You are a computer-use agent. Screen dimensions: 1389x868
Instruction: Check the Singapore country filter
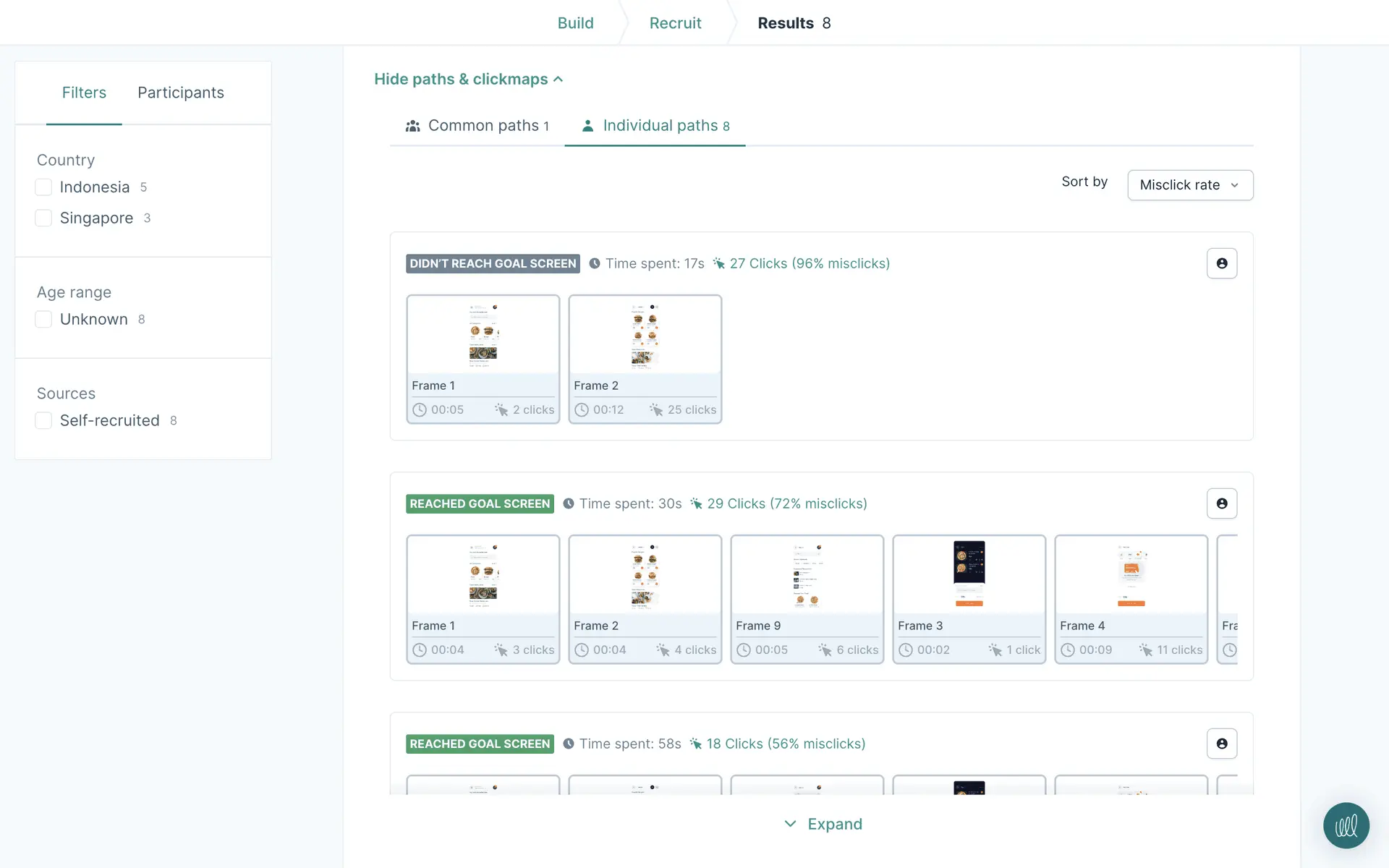point(43,218)
